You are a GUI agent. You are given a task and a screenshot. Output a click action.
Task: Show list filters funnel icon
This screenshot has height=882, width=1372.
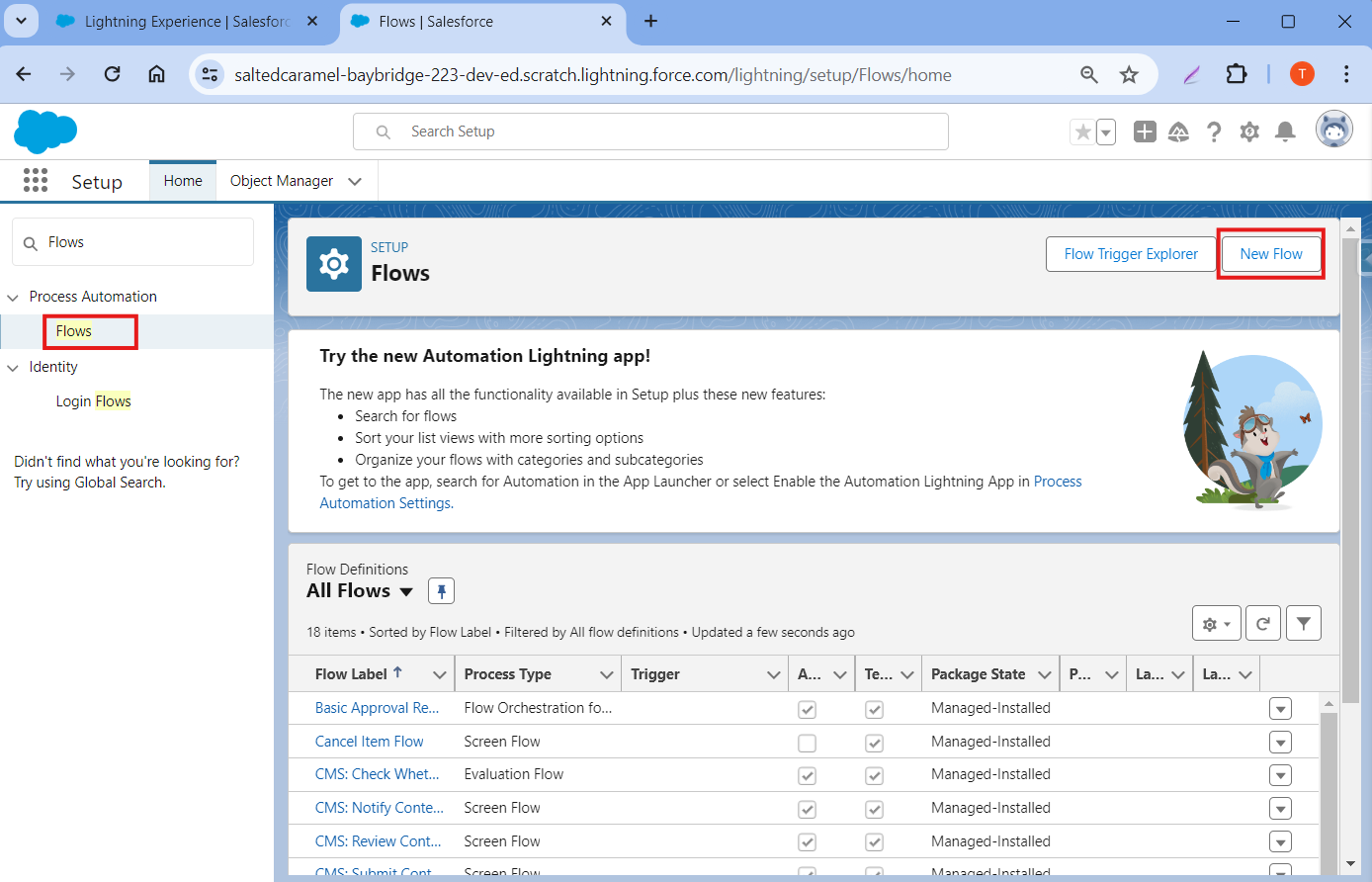click(x=1304, y=624)
